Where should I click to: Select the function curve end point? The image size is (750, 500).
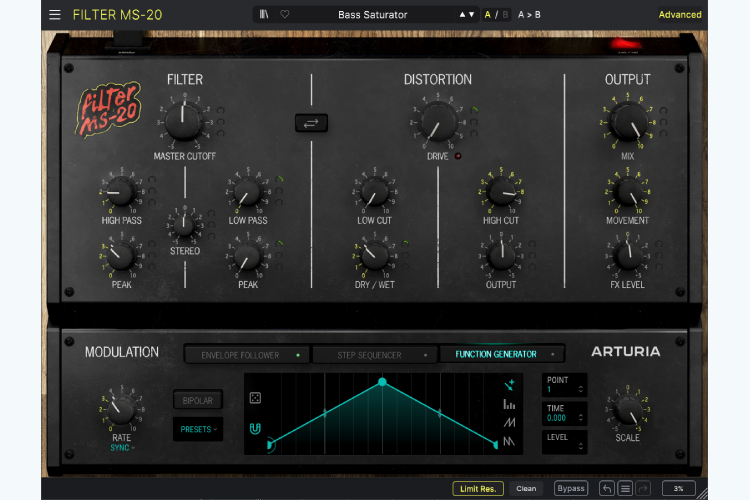[x=496, y=445]
